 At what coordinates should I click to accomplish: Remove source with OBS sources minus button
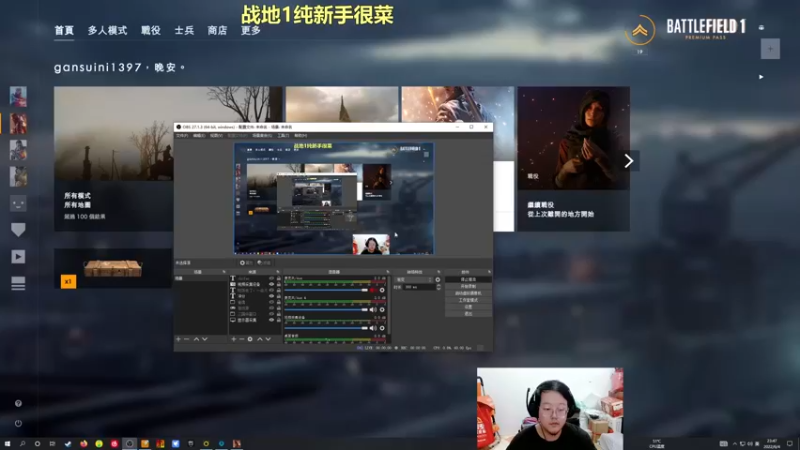[241, 339]
